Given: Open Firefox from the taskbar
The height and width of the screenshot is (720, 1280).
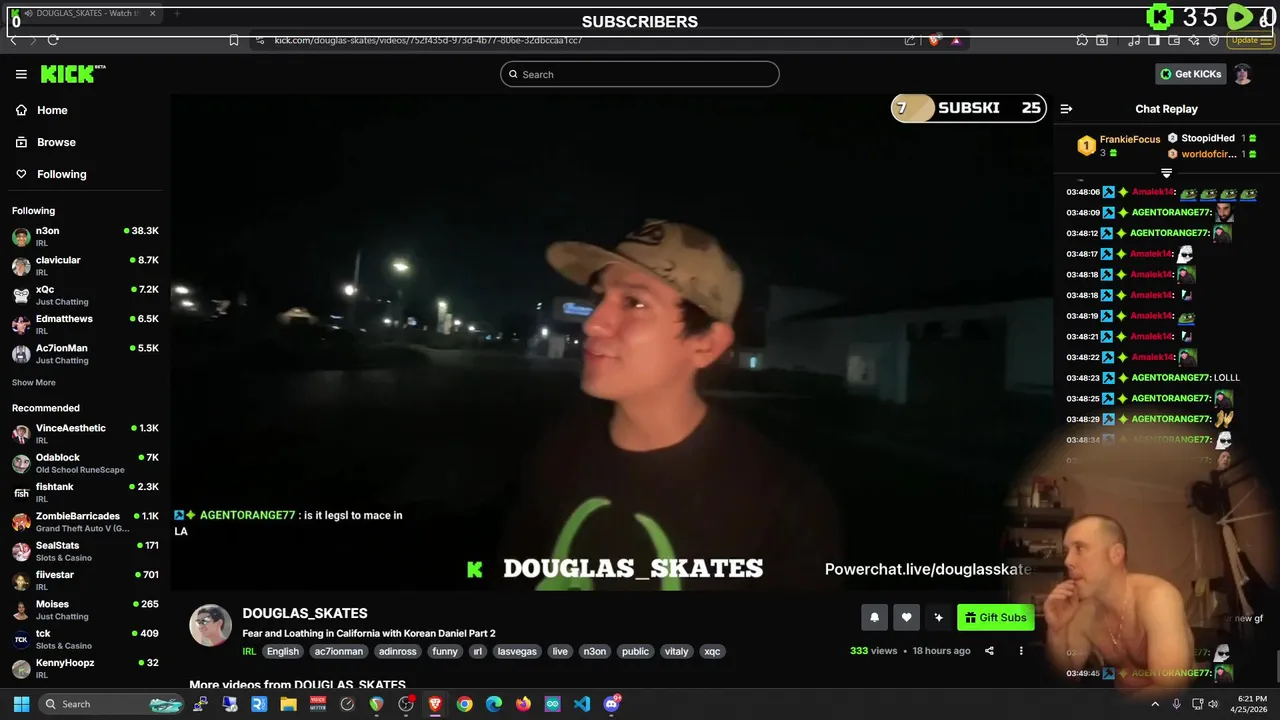Looking at the screenshot, I should click(523, 704).
